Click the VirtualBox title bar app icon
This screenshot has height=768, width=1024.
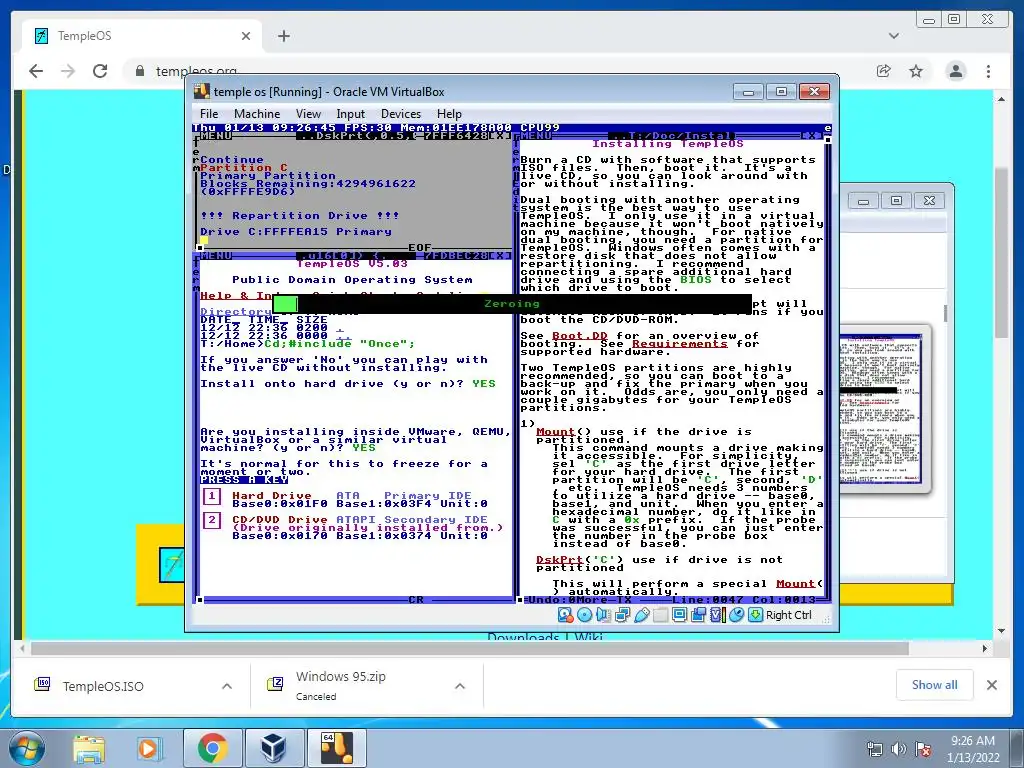pos(202,91)
